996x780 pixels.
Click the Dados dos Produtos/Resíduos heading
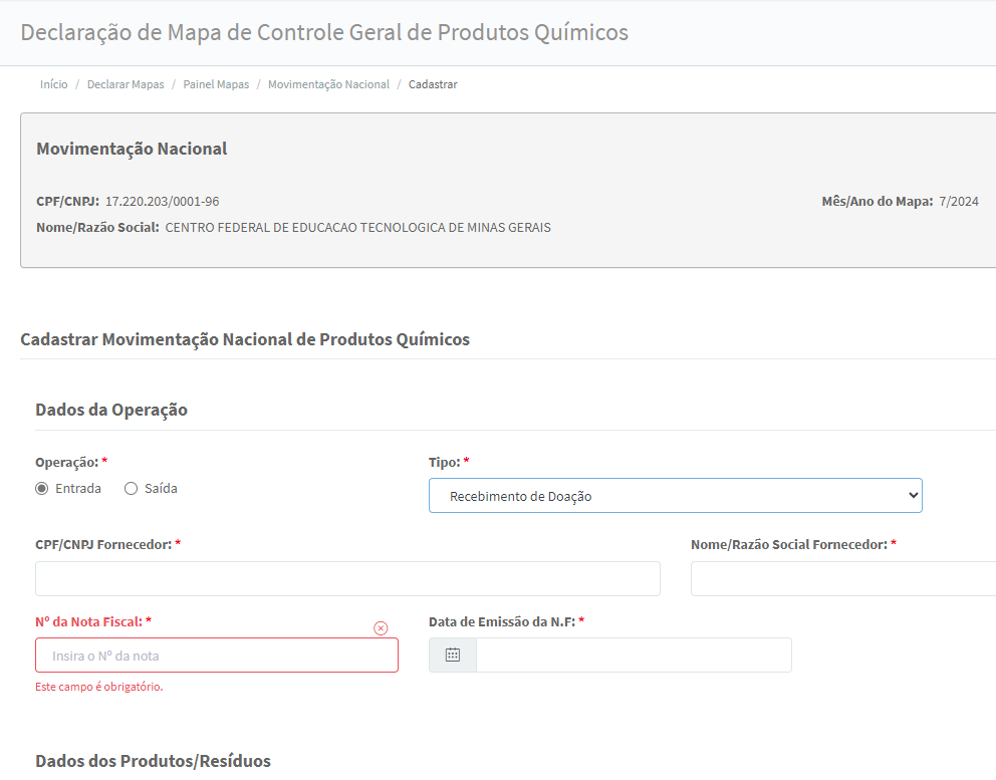coord(153,761)
